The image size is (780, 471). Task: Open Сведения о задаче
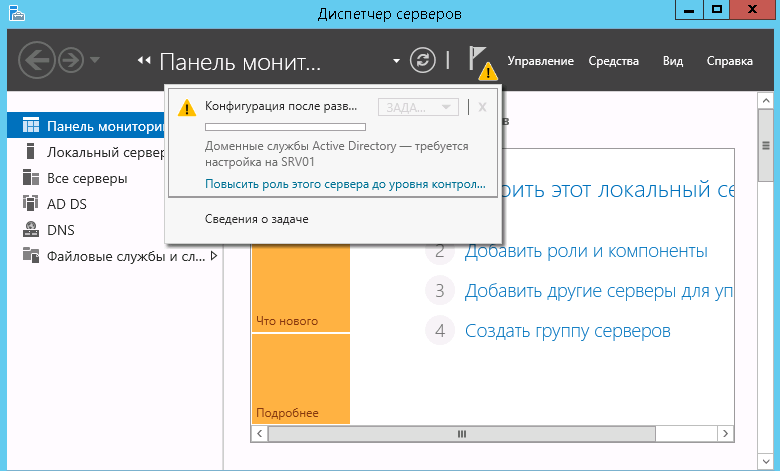(257, 219)
